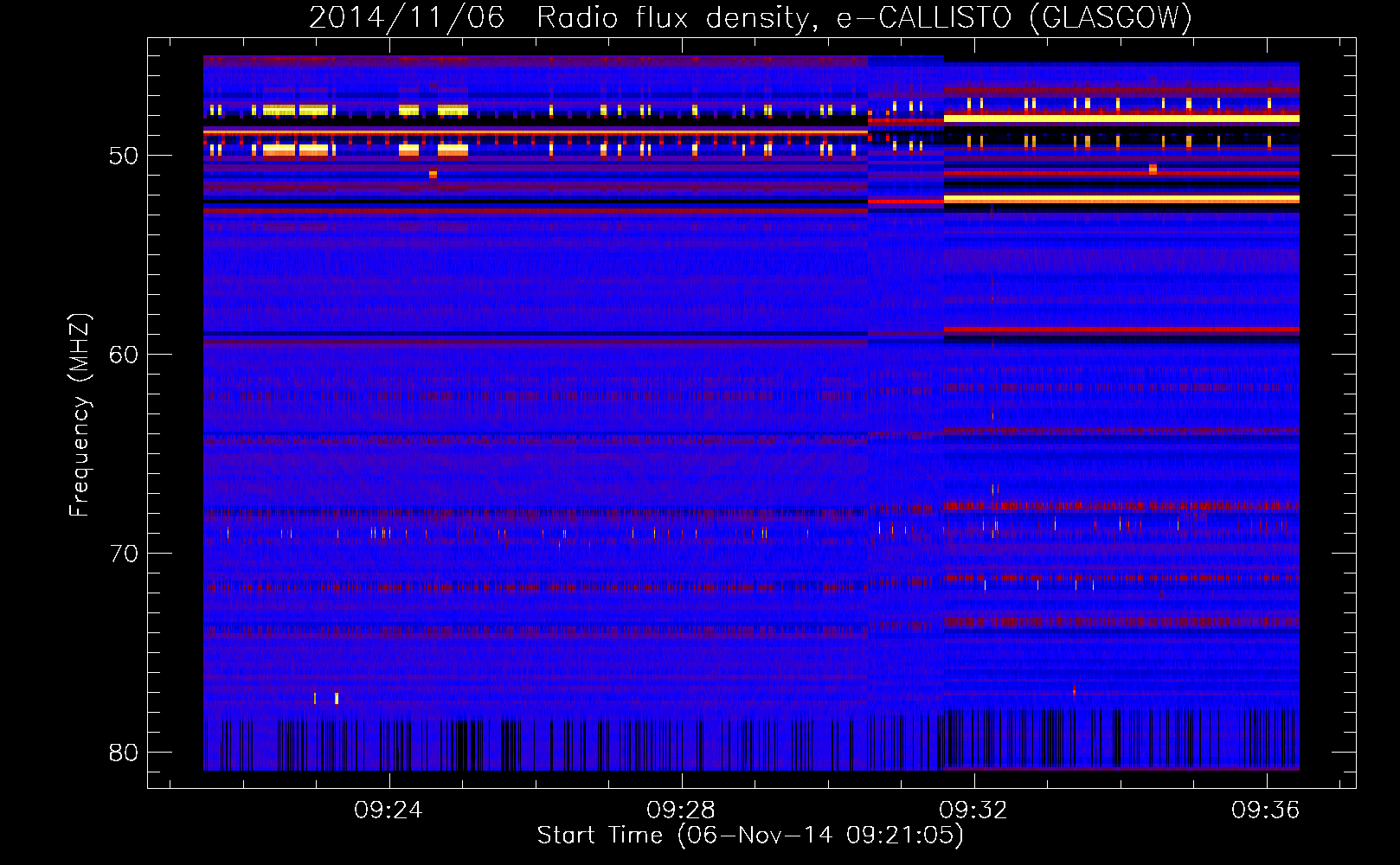The height and width of the screenshot is (865, 1400).
Task: Click the 50 frequency tick label
Action: 124,156
